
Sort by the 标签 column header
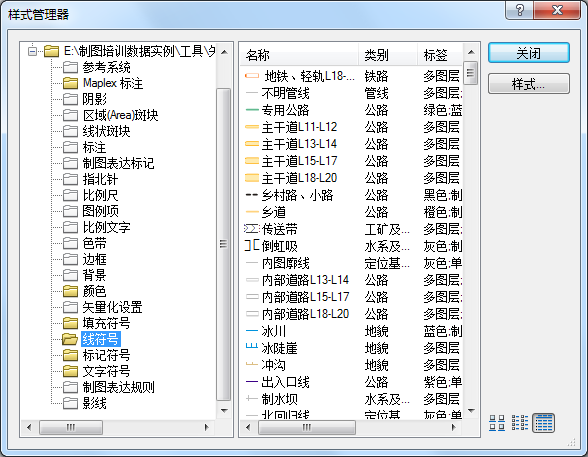pyautogui.click(x=441, y=55)
